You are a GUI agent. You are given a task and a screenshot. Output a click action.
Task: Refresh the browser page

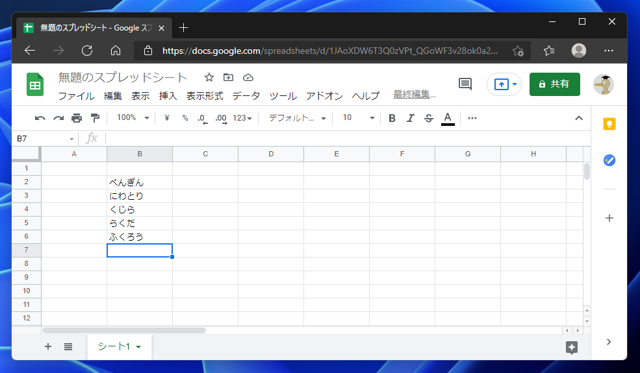(x=87, y=51)
